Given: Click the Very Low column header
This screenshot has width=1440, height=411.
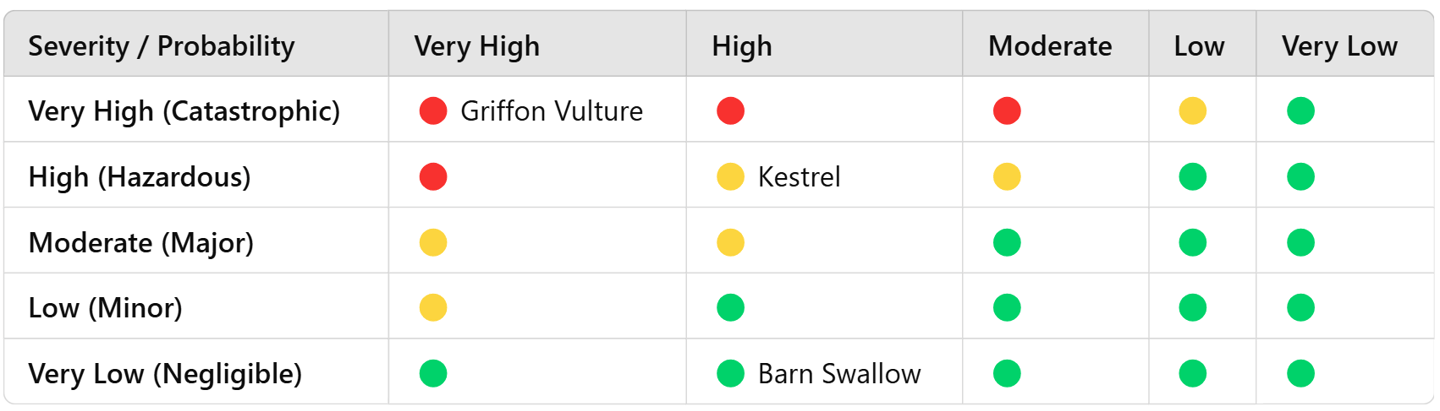Looking at the screenshot, I should click(1340, 46).
